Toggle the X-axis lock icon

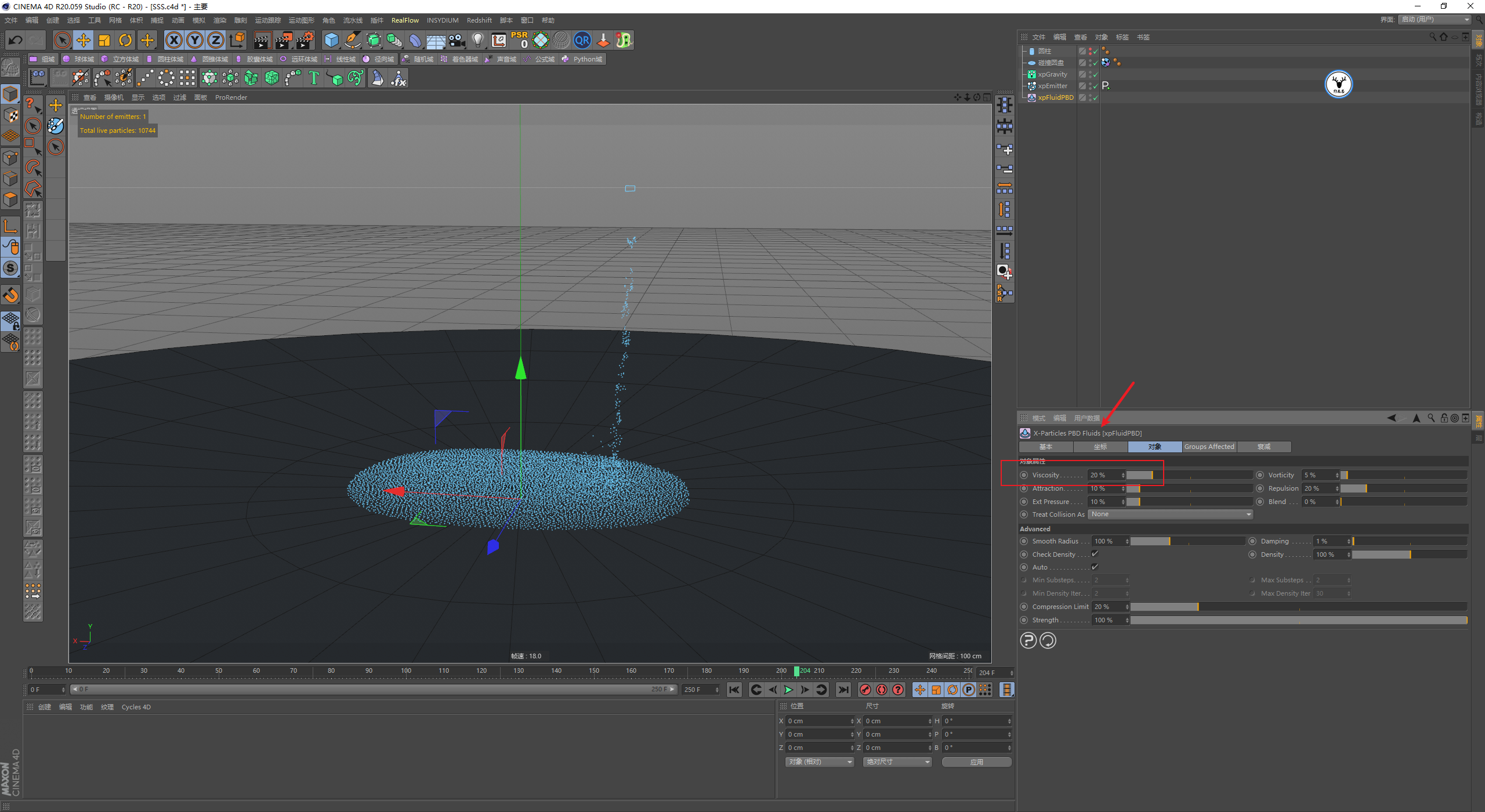click(x=173, y=40)
